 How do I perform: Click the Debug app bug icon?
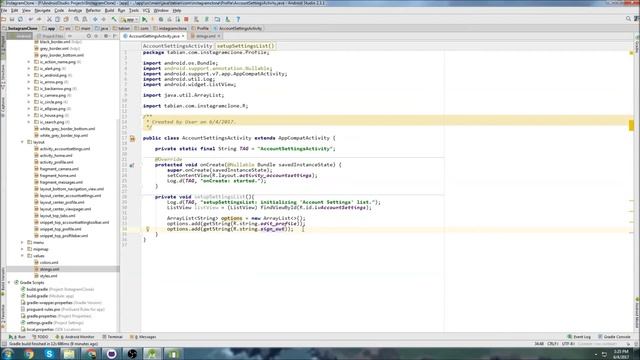click(161, 19)
